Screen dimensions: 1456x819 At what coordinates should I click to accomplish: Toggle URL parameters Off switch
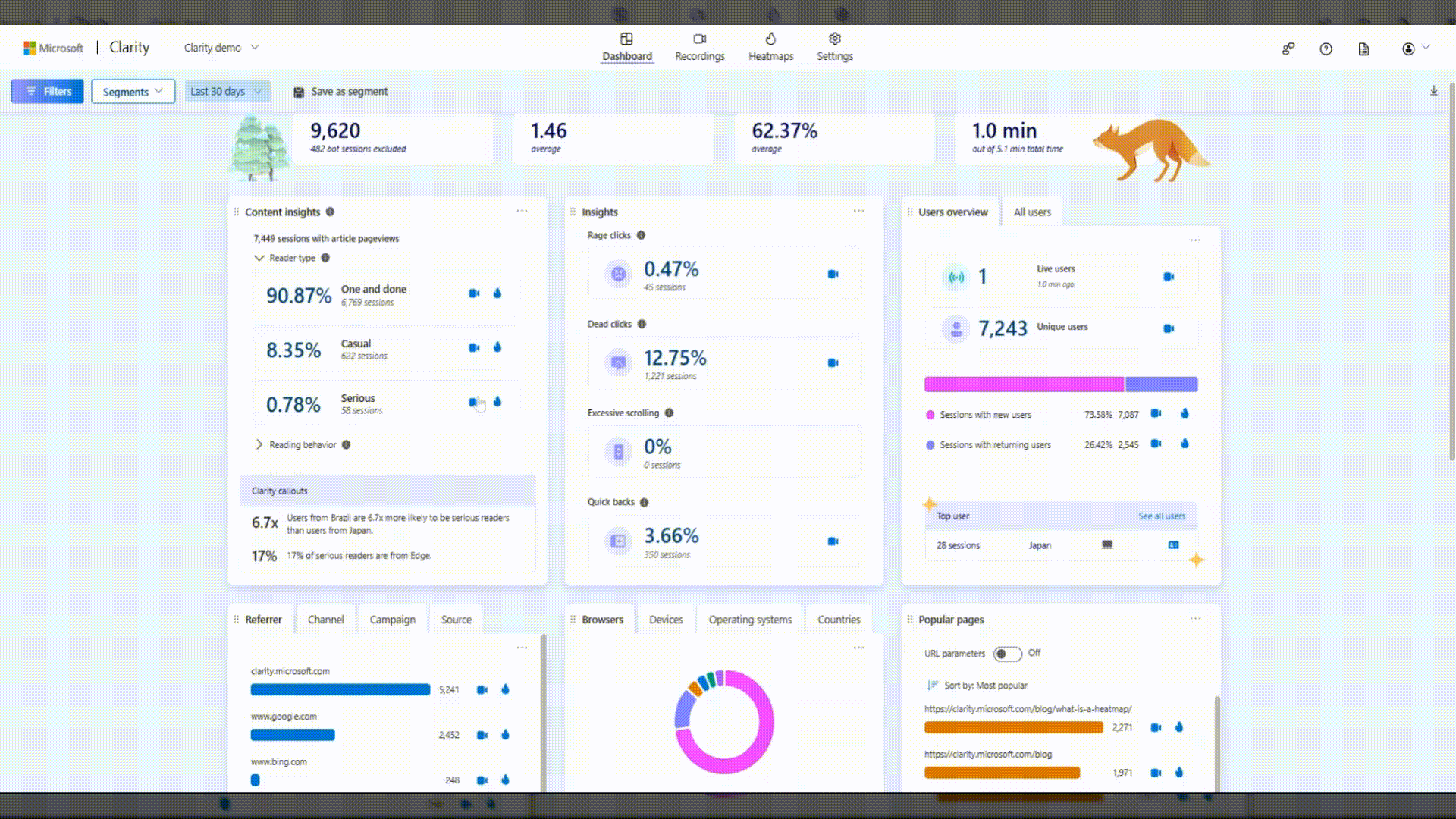pyautogui.click(x=1007, y=653)
